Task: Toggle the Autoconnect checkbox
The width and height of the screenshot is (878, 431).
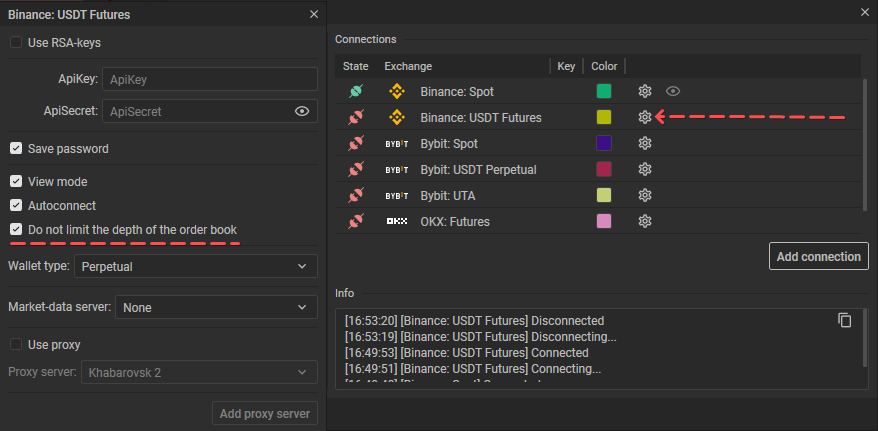Action: (16, 206)
